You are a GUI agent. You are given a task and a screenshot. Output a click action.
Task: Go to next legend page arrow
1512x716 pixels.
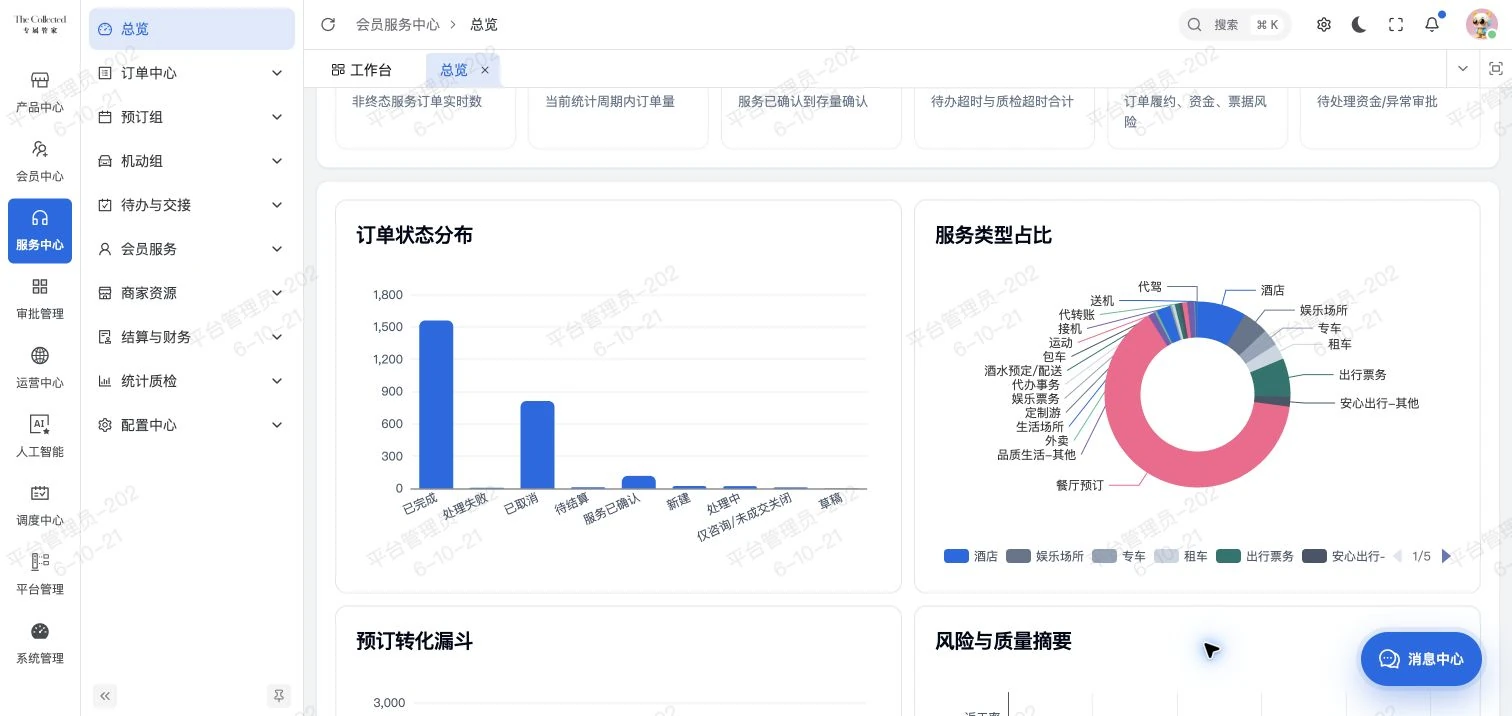(x=1446, y=556)
